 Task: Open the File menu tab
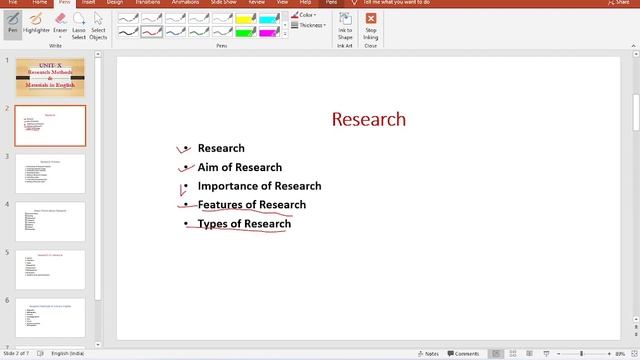[x=13, y=2]
